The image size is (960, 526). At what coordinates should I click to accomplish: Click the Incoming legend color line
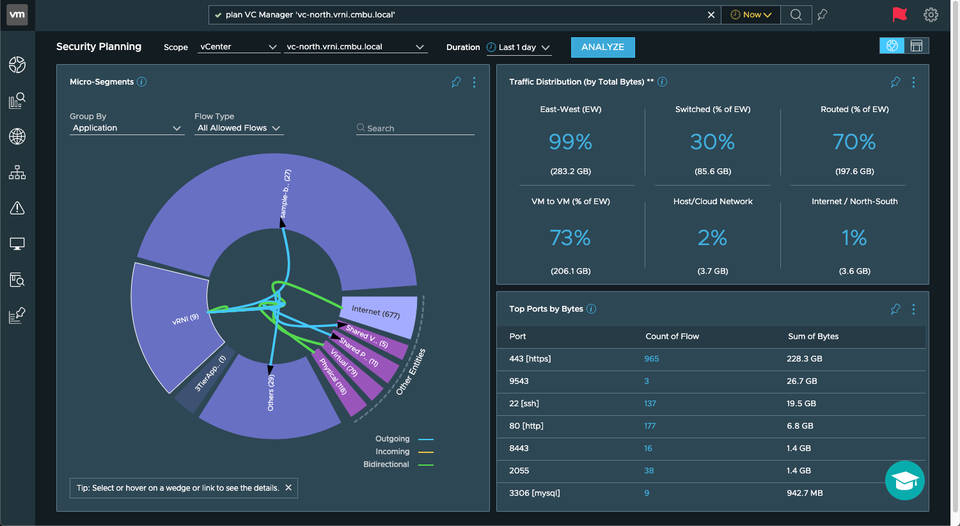point(425,452)
